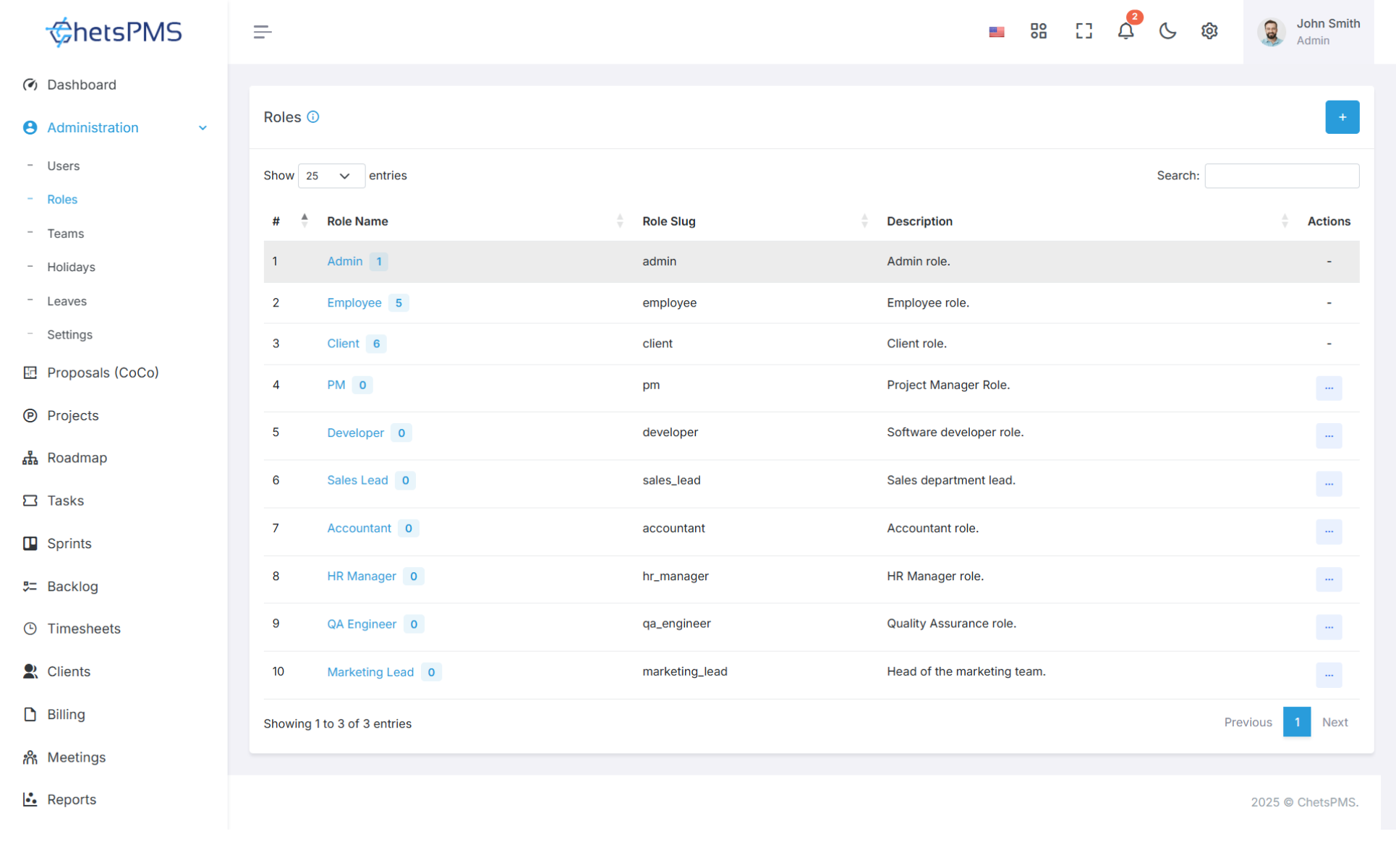The image size is (1396, 868).
Task: Collapse the Administration menu chevron
Action: [x=203, y=128]
